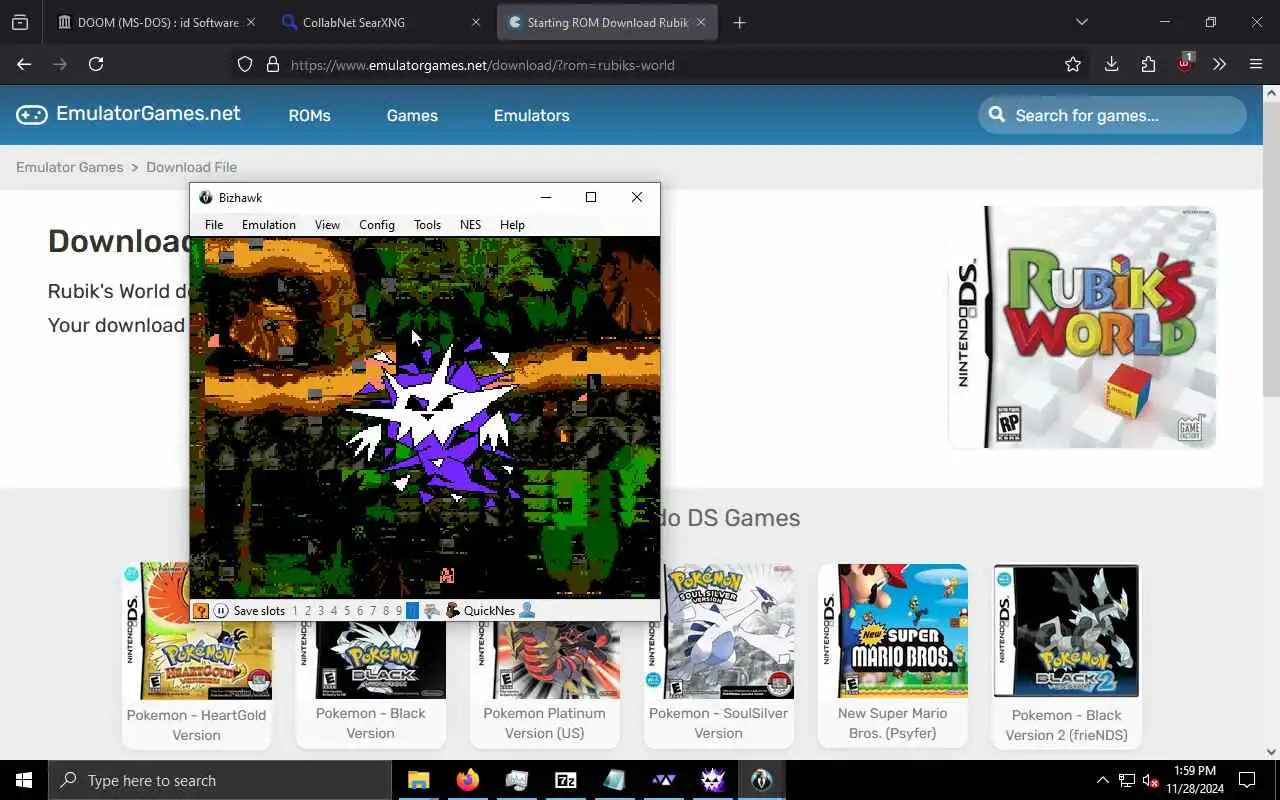Open the Games navigation link

tap(412, 116)
